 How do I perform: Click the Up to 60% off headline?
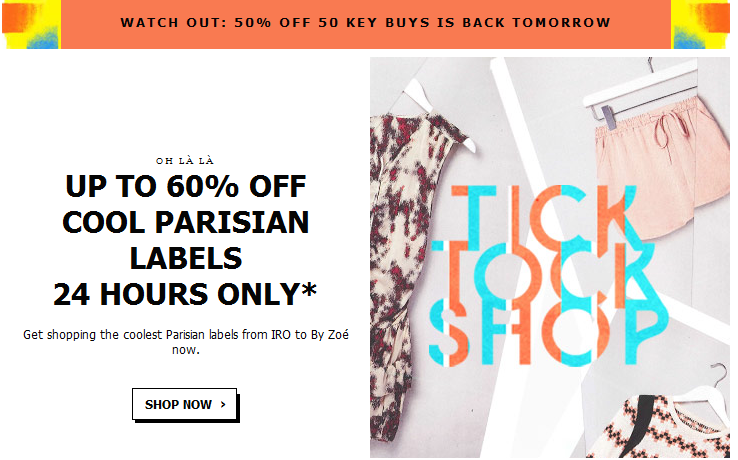186,186
